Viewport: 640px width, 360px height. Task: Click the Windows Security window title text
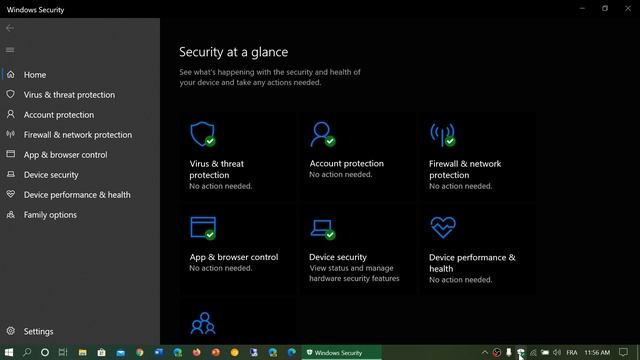(x=36, y=10)
